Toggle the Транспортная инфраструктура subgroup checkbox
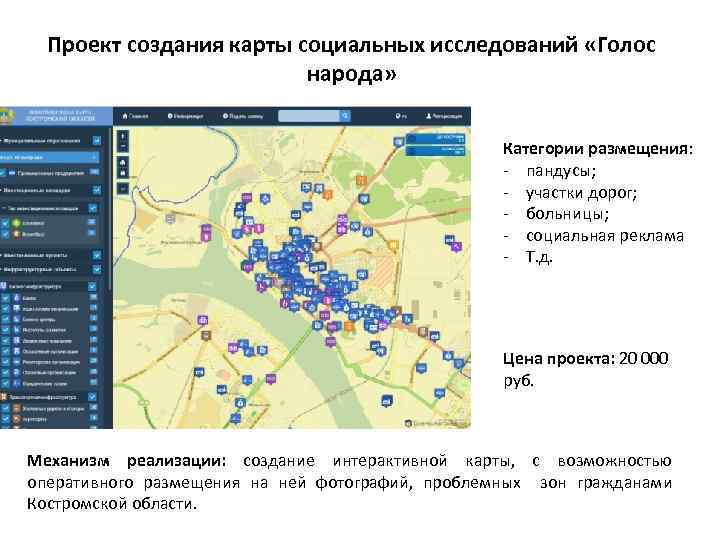The image size is (720, 540). 92,396
